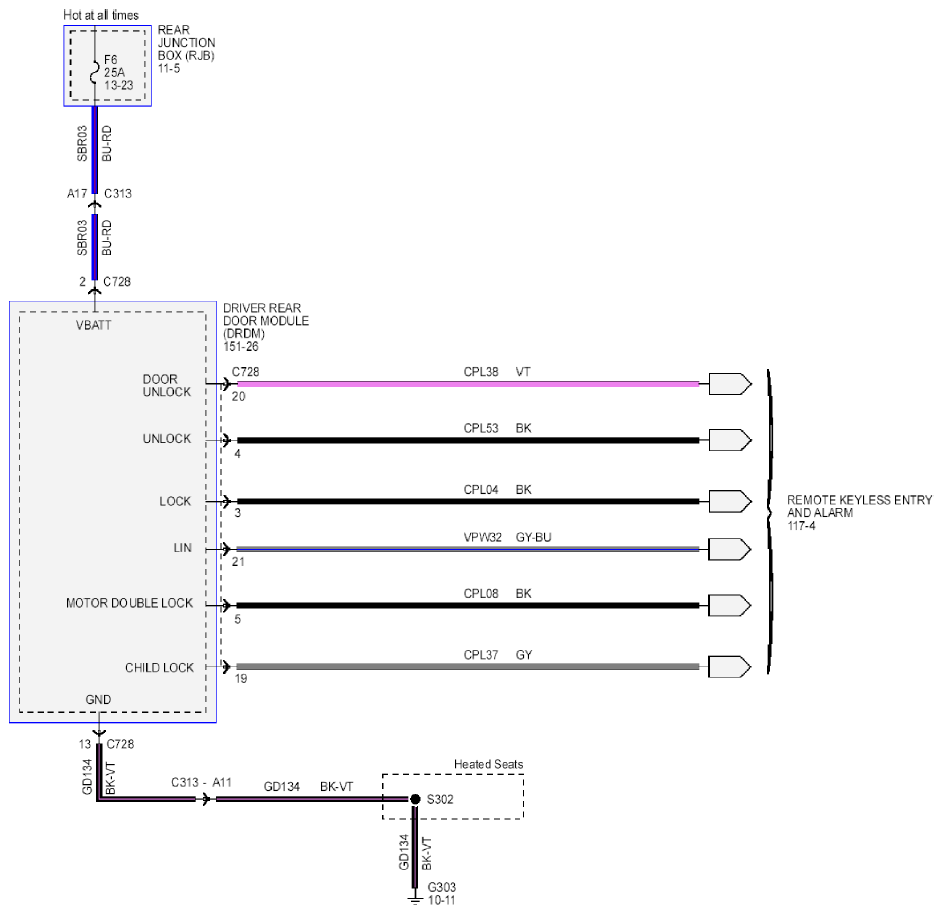Viewport: 943px width, 914px height.
Task: Click the violet CPL38 wire line
Action: tap(468, 384)
